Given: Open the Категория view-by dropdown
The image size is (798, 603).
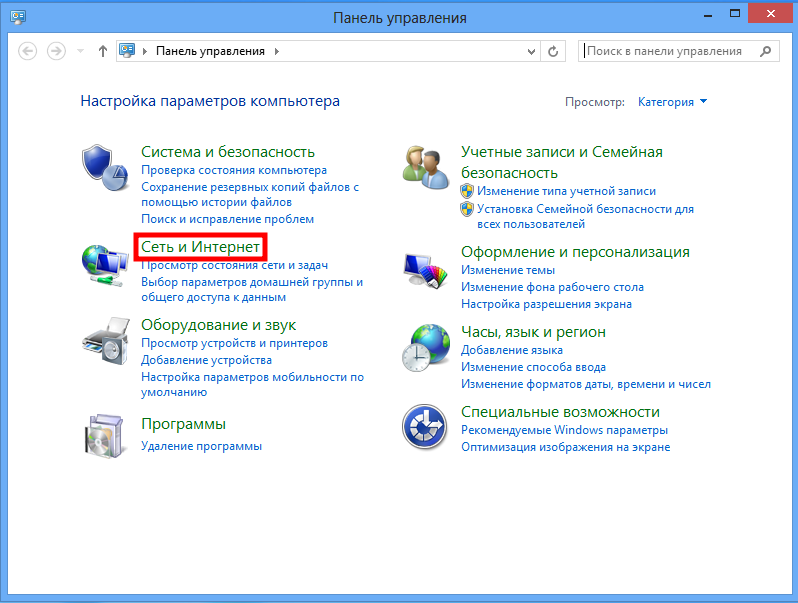Looking at the screenshot, I should tap(672, 102).
